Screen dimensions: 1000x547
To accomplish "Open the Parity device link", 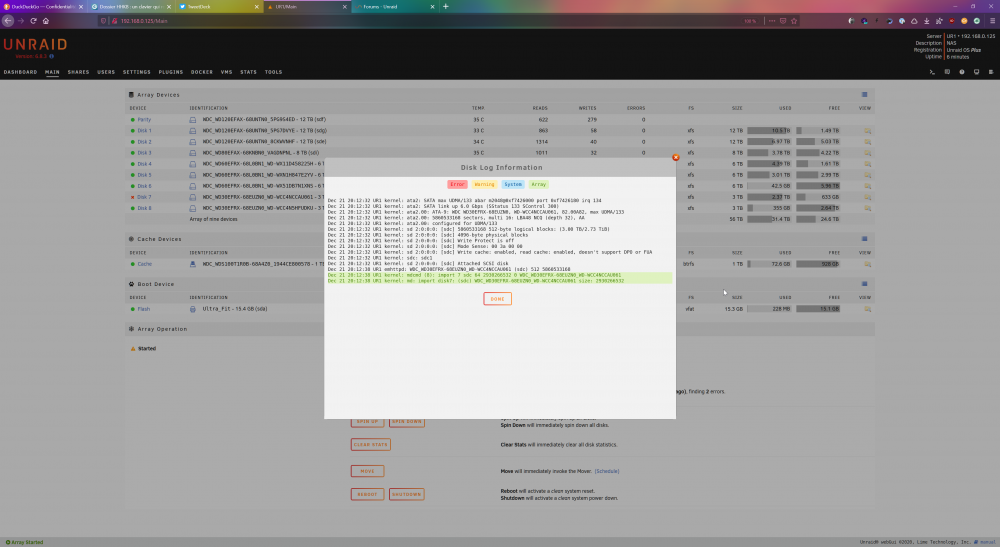I will (144, 119).
